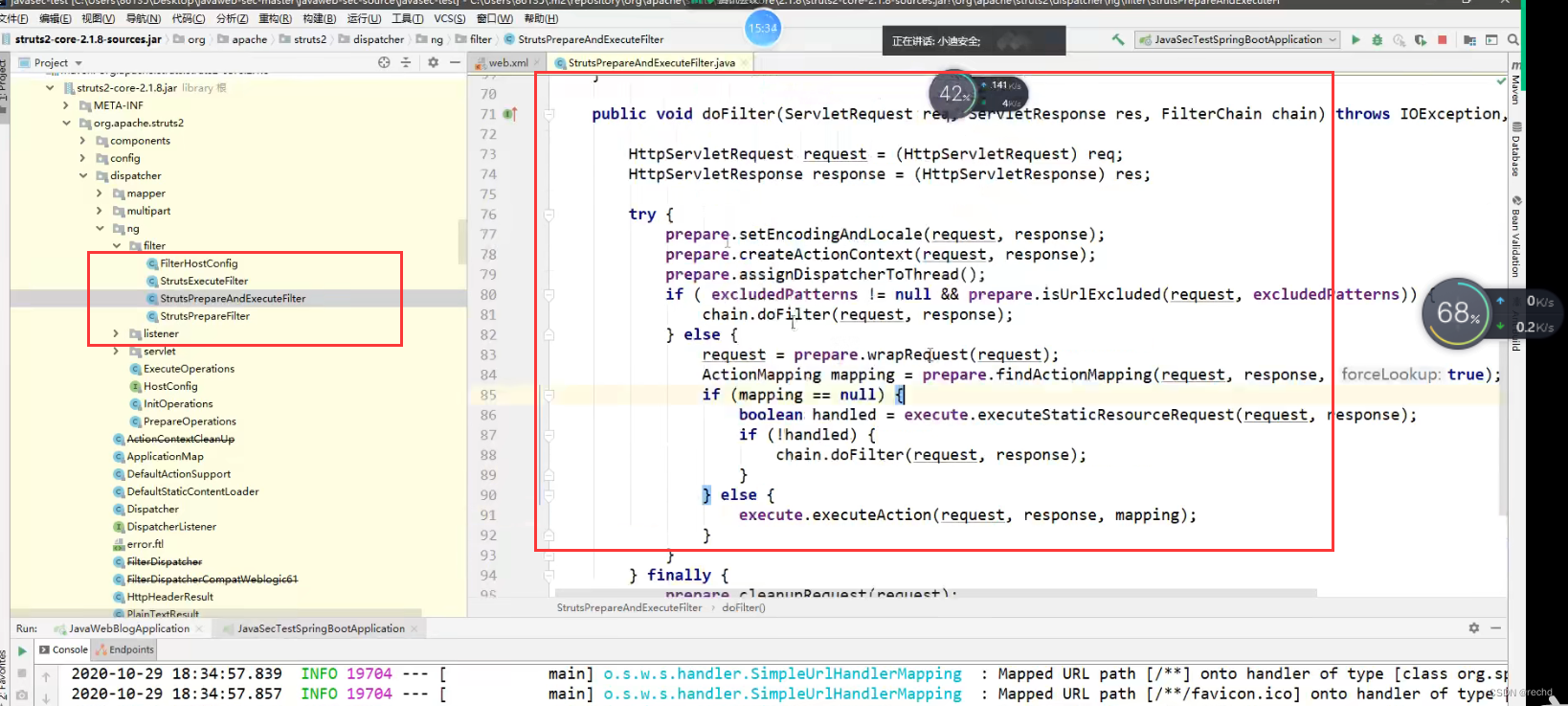Open the 重构(R) menu
Screen dimensions: 1568x706
tap(275, 18)
